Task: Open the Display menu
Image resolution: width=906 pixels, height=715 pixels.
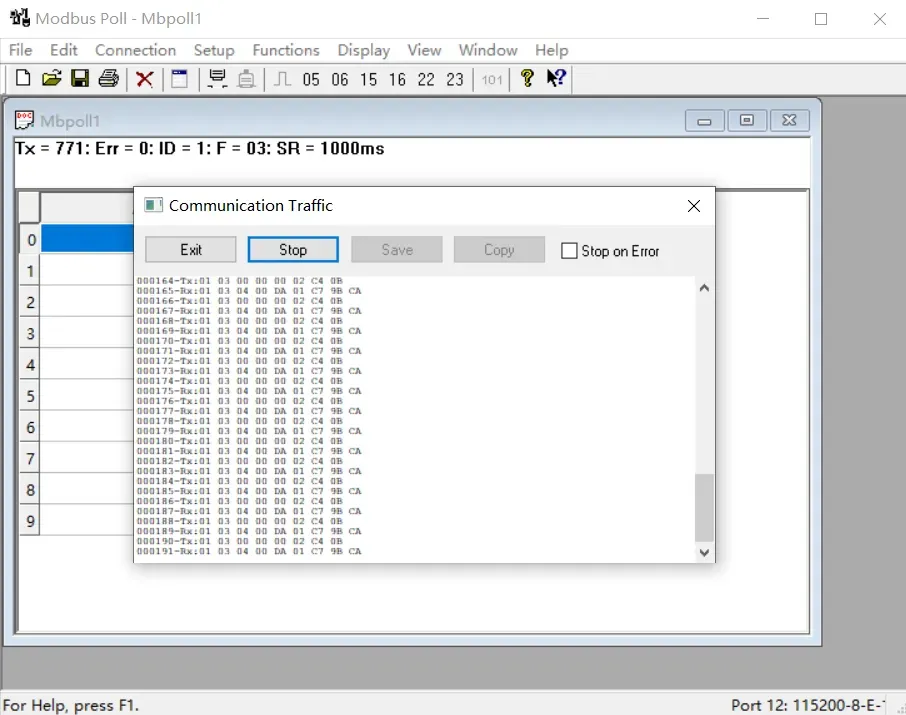Action: point(363,50)
